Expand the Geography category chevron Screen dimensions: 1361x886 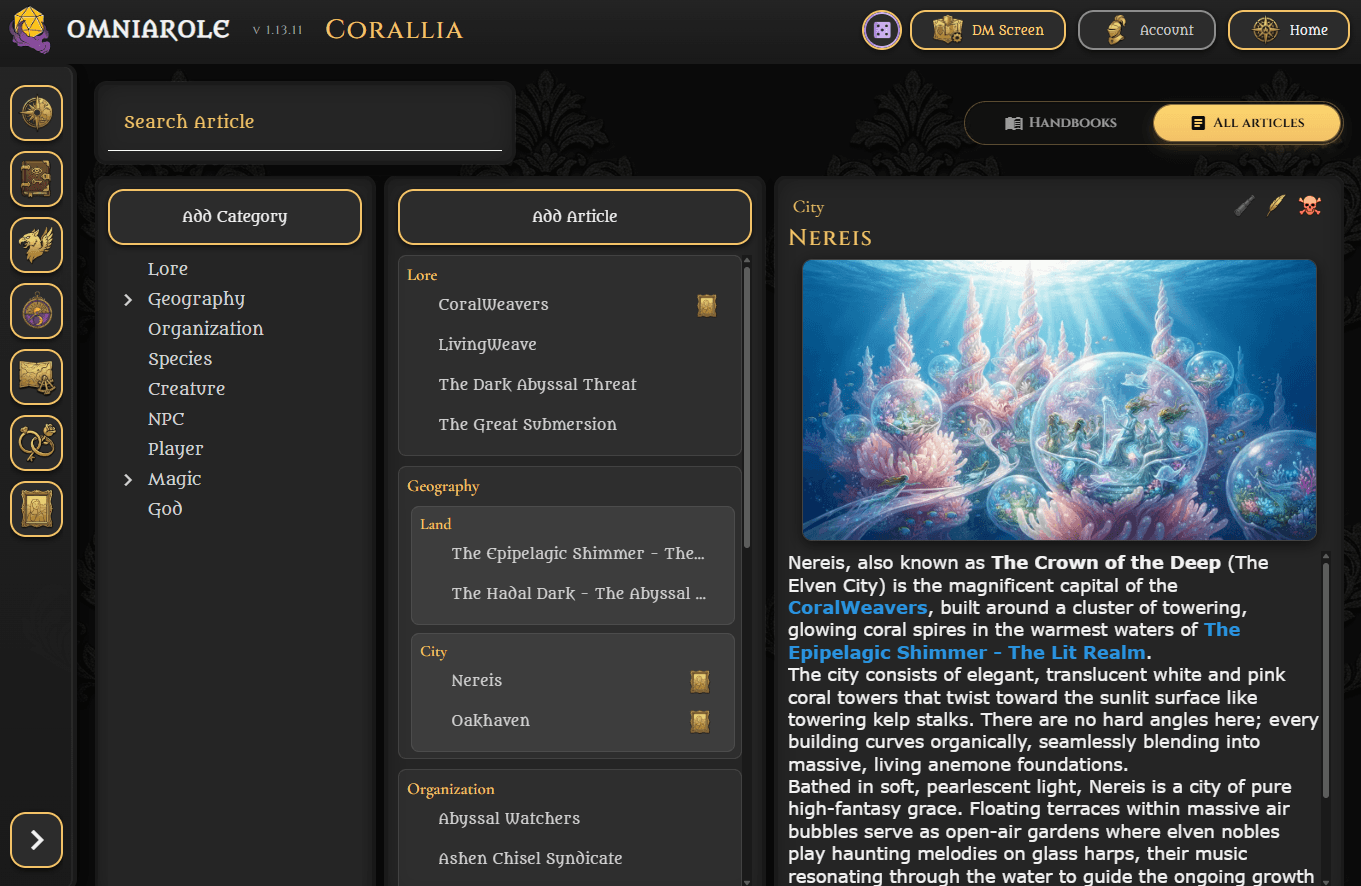pyautogui.click(x=128, y=300)
